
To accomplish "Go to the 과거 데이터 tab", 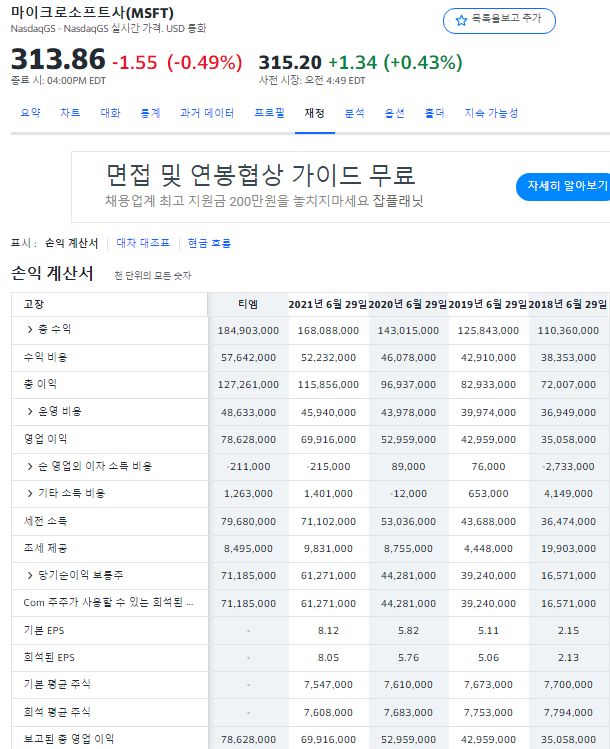I will pyautogui.click(x=207, y=113).
